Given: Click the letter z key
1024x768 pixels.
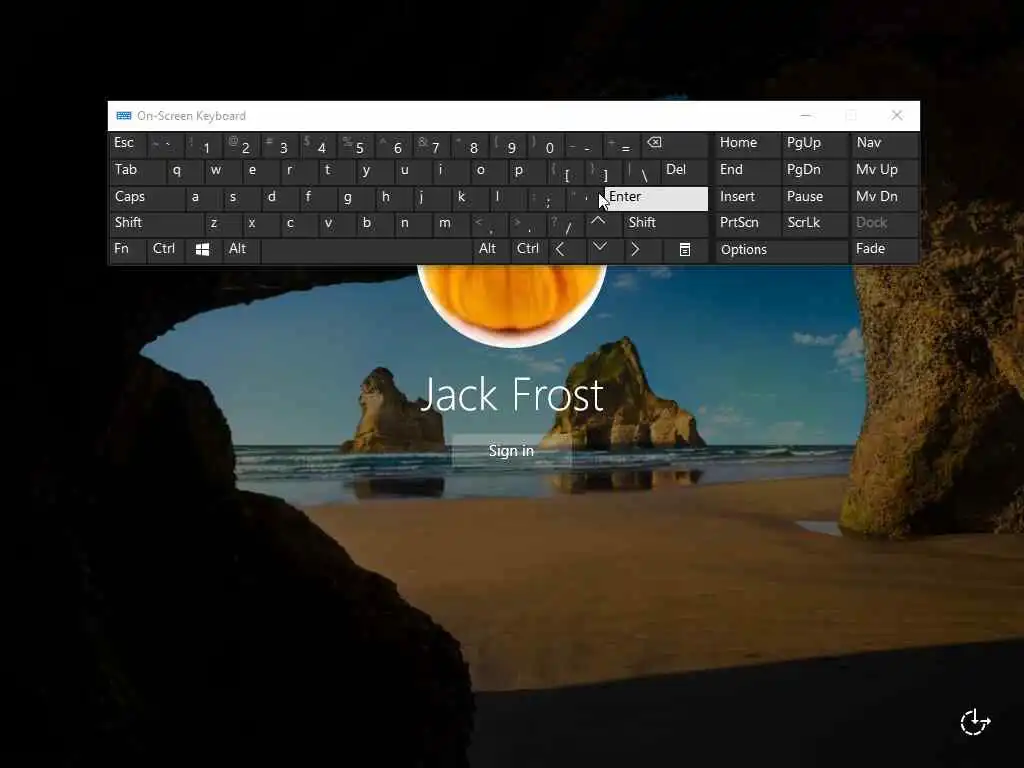Looking at the screenshot, I should click(222, 224).
